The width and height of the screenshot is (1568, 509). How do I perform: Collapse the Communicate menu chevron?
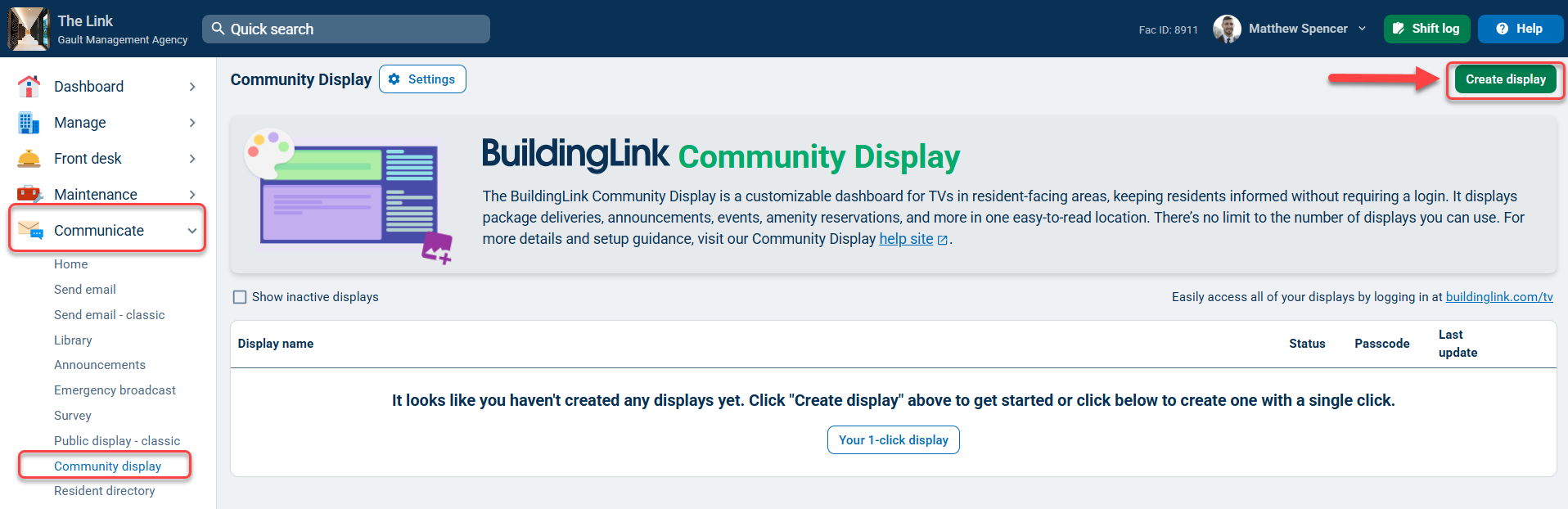click(x=192, y=231)
